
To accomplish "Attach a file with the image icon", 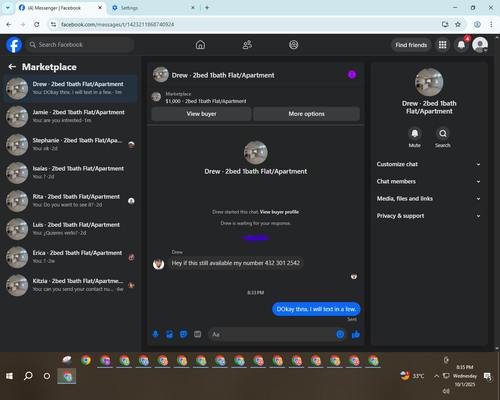I will point(169,334).
